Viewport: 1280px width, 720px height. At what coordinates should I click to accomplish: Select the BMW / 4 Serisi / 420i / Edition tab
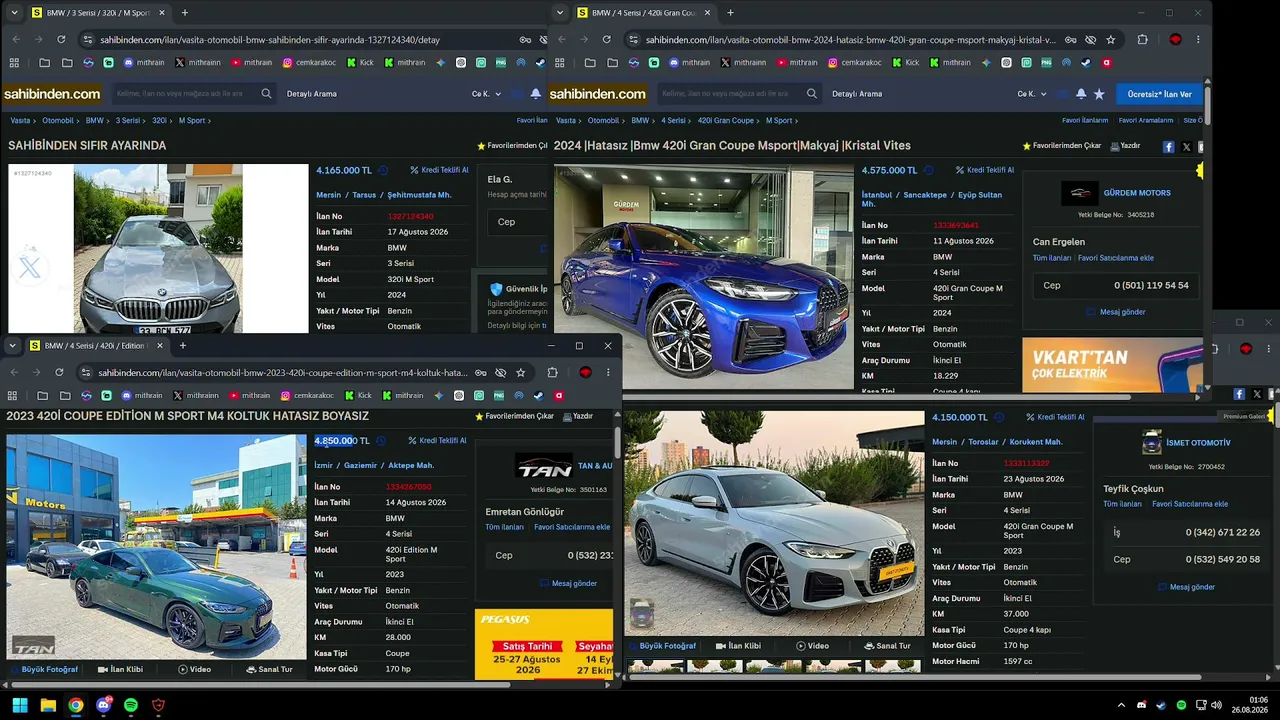point(95,346)
